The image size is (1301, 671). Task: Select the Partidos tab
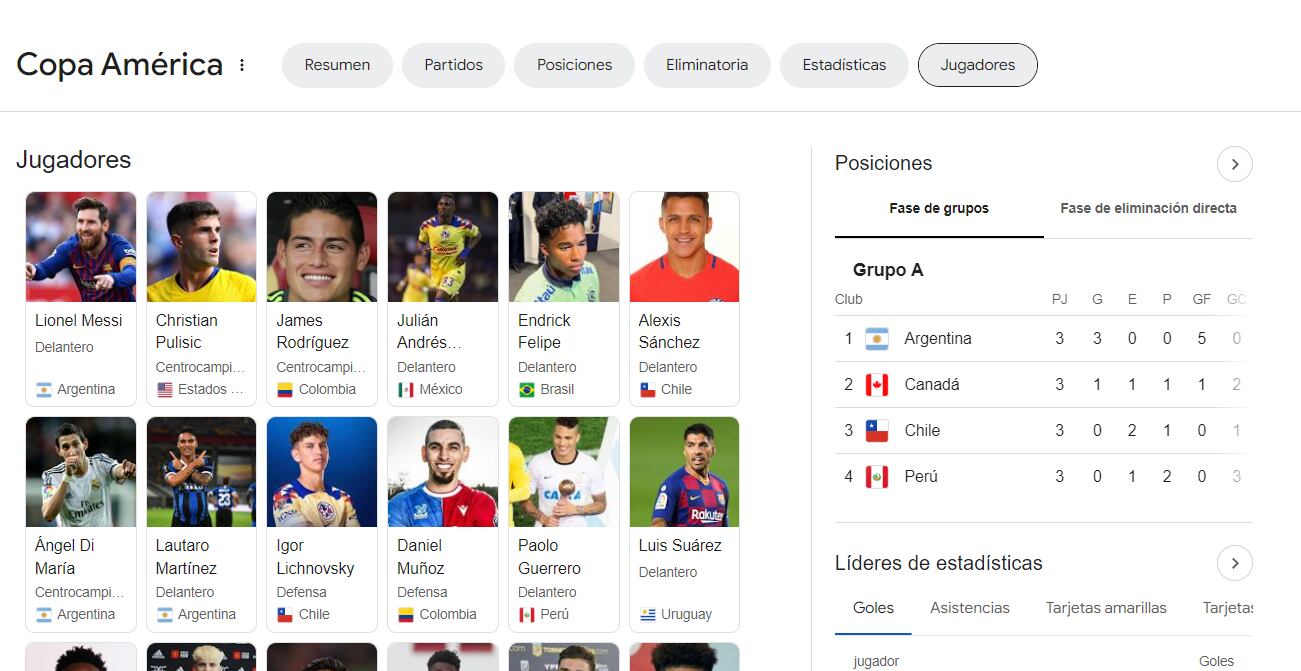tap(453, 65)
